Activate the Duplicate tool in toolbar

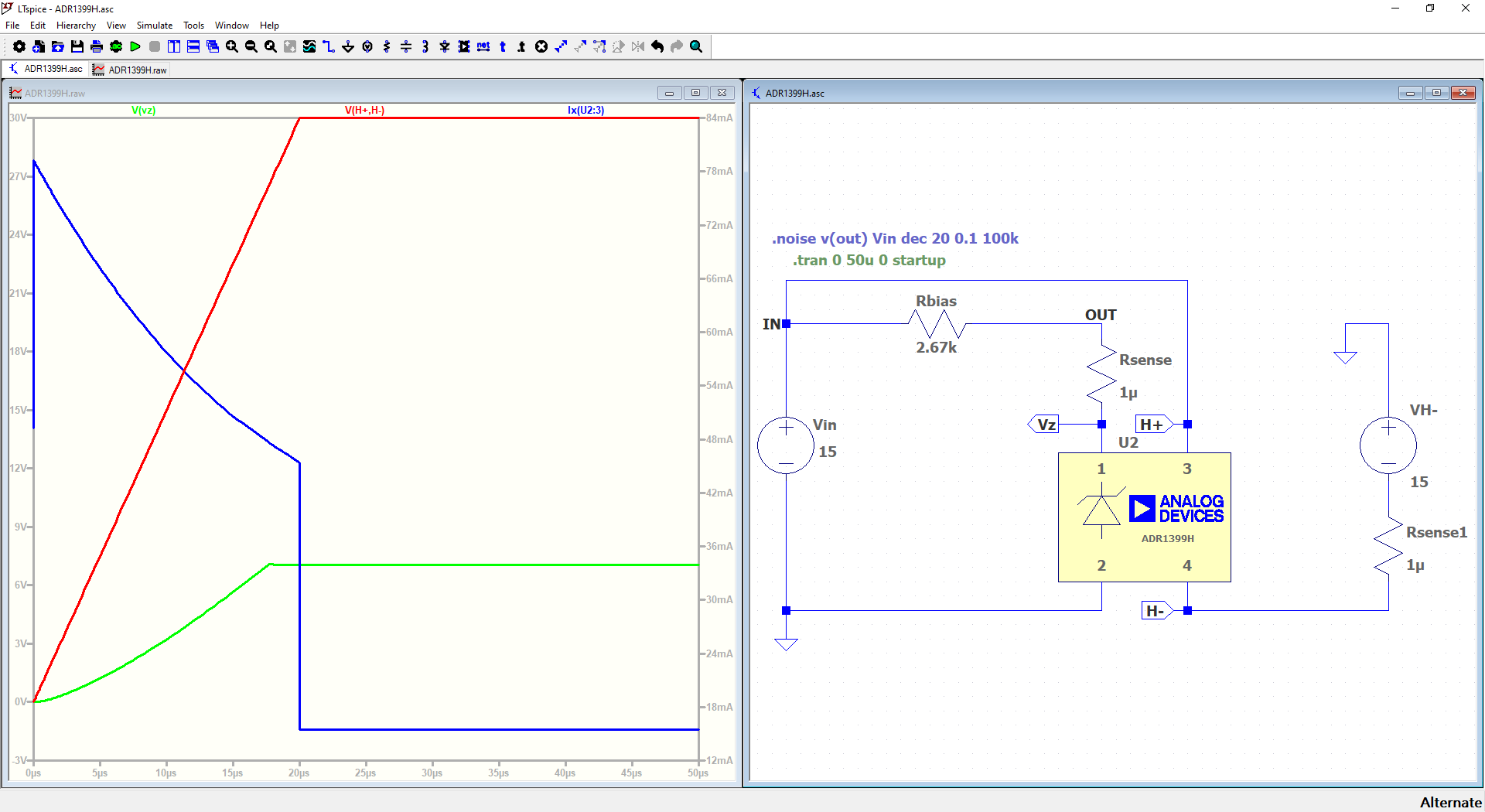tap(561, 46)
